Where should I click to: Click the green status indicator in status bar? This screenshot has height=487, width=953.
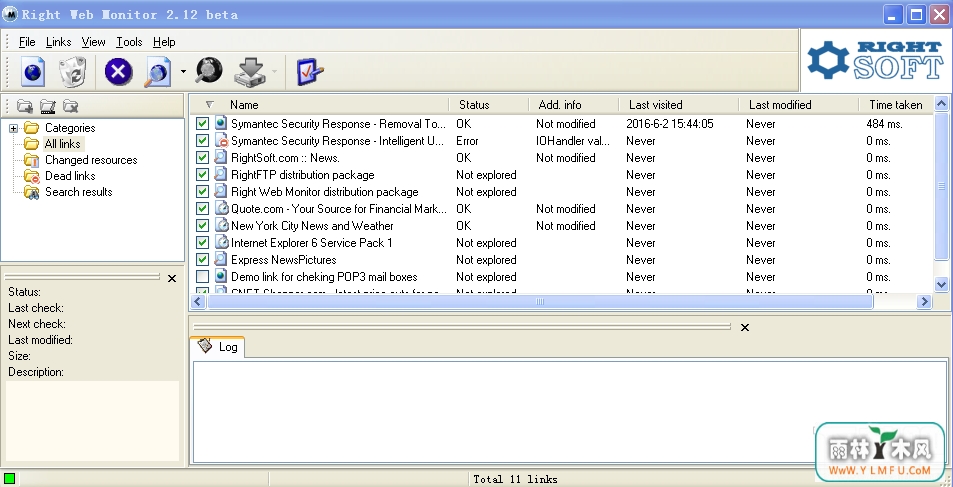click(x=9, y=478)
